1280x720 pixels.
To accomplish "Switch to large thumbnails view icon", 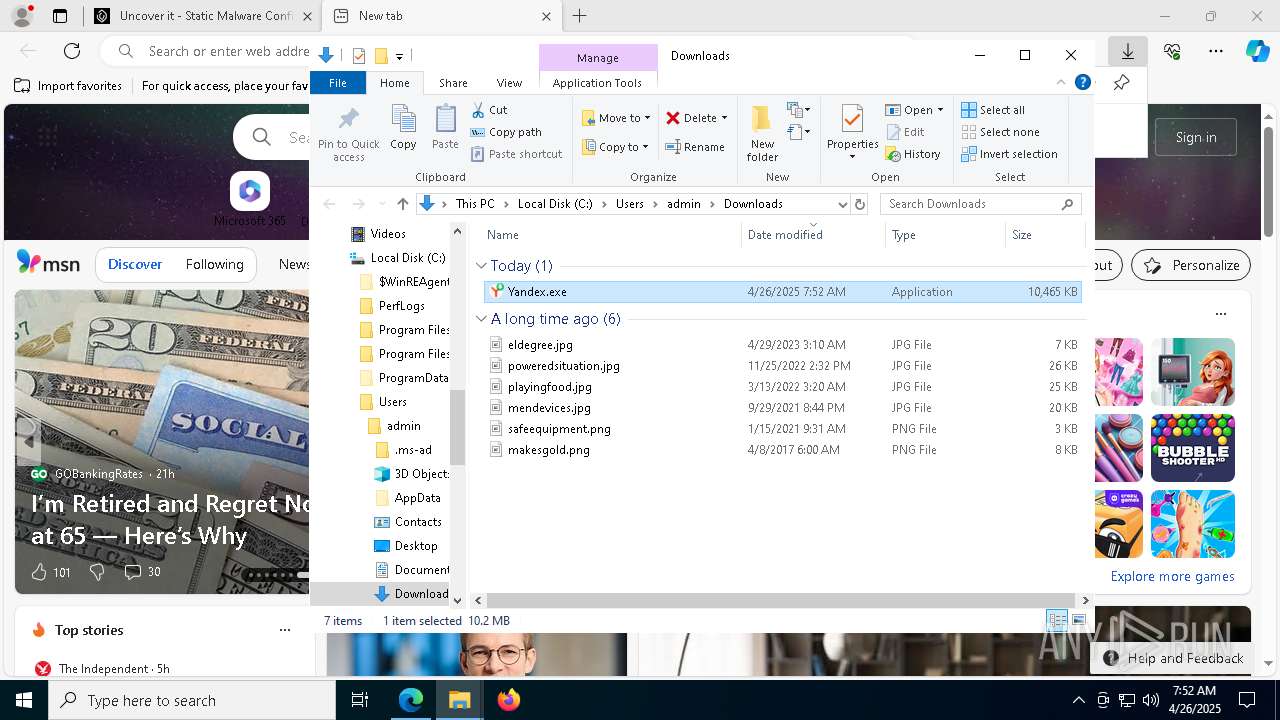I will tap(1079, 621).
